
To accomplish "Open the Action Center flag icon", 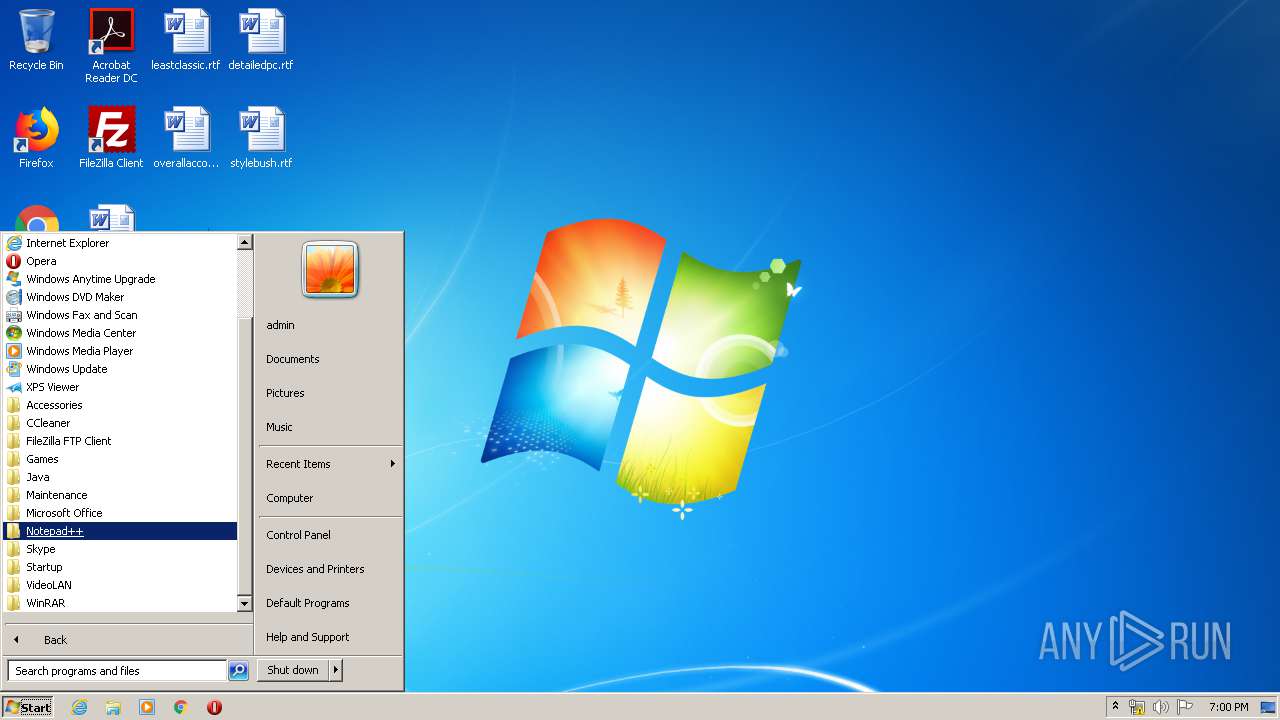I will pos(1185,707).
